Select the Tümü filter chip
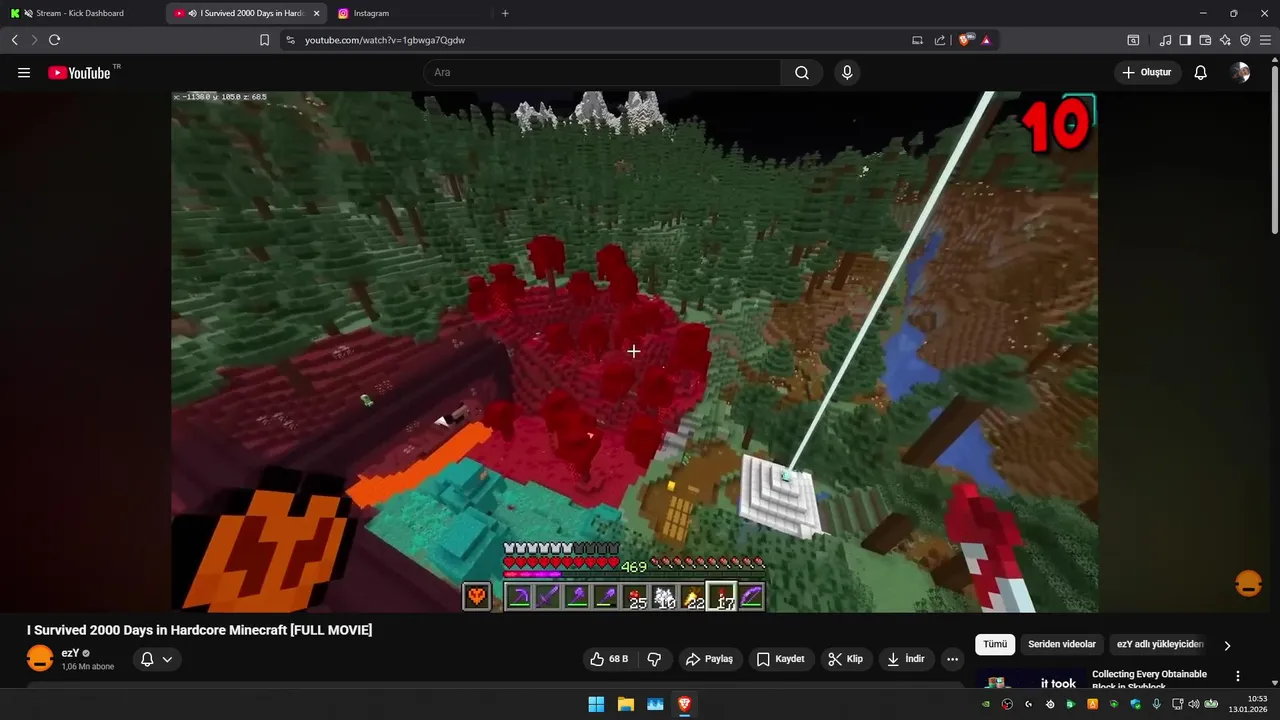Viewport: 1280px width, 720px height. click(x=995, y=645)
